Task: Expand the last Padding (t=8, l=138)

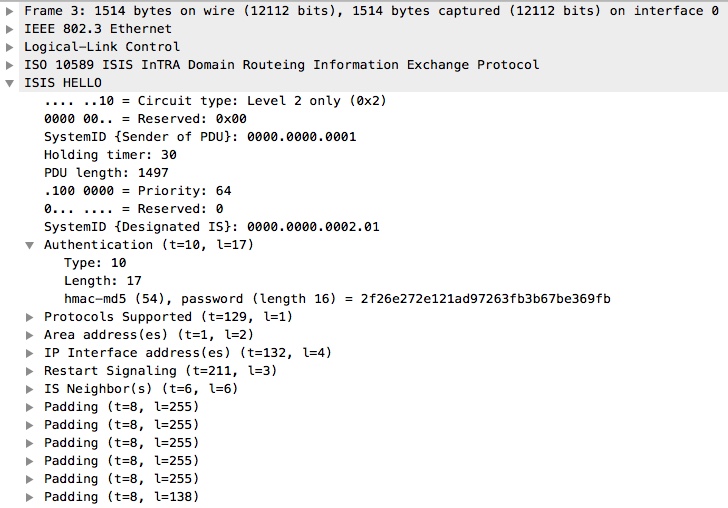Action: coord(30,497)
